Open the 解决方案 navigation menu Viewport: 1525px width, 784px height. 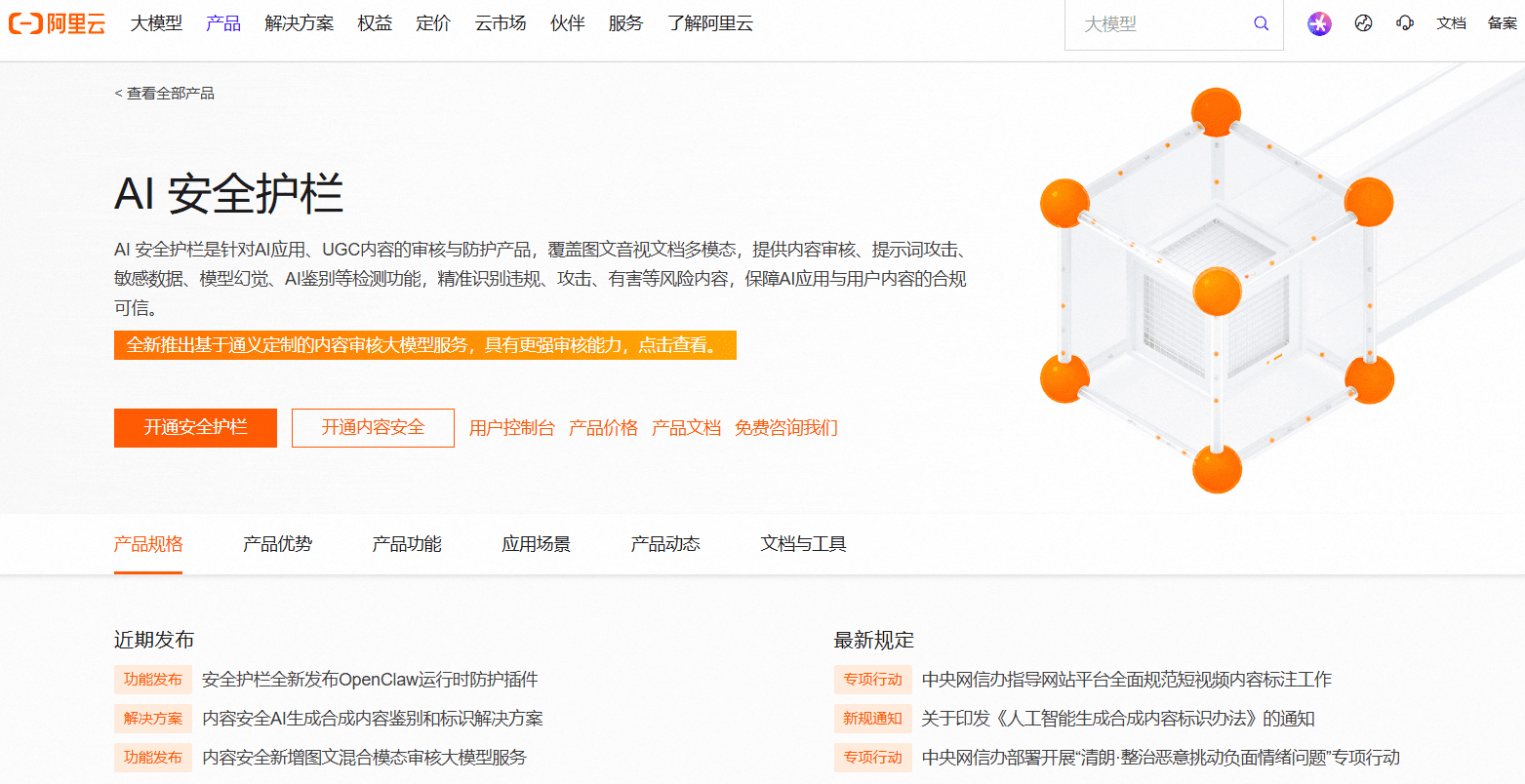(299, 23)
